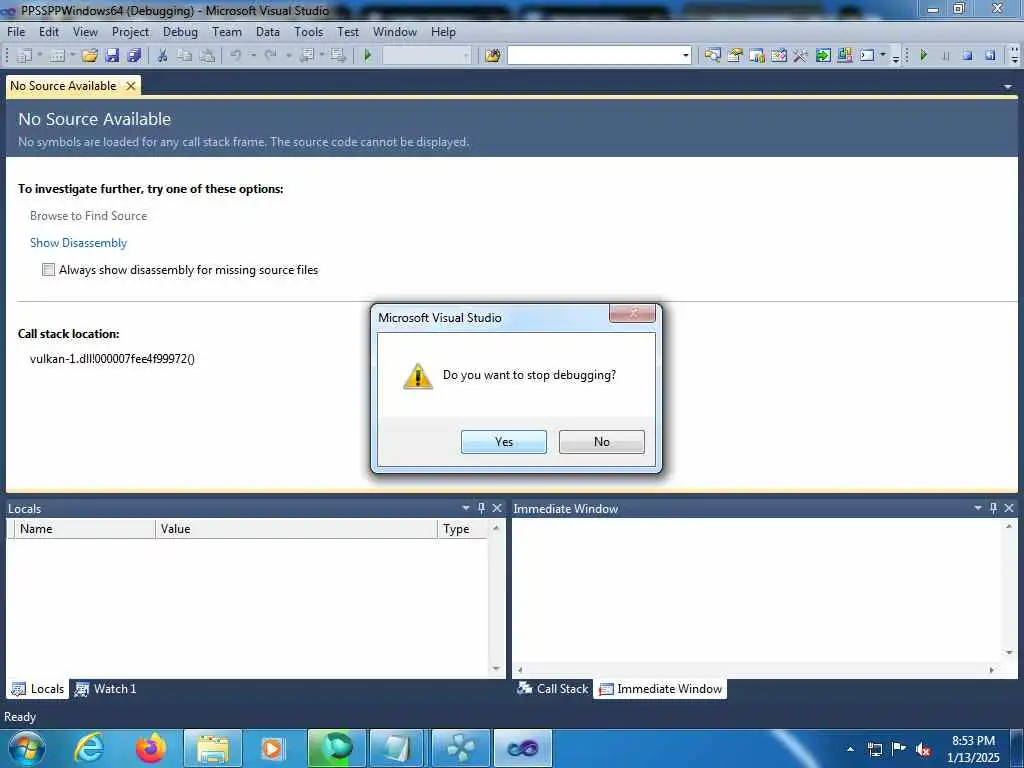Click the Restart debugging icon
The image size is (1024, 768).
(x=990, y=56)
